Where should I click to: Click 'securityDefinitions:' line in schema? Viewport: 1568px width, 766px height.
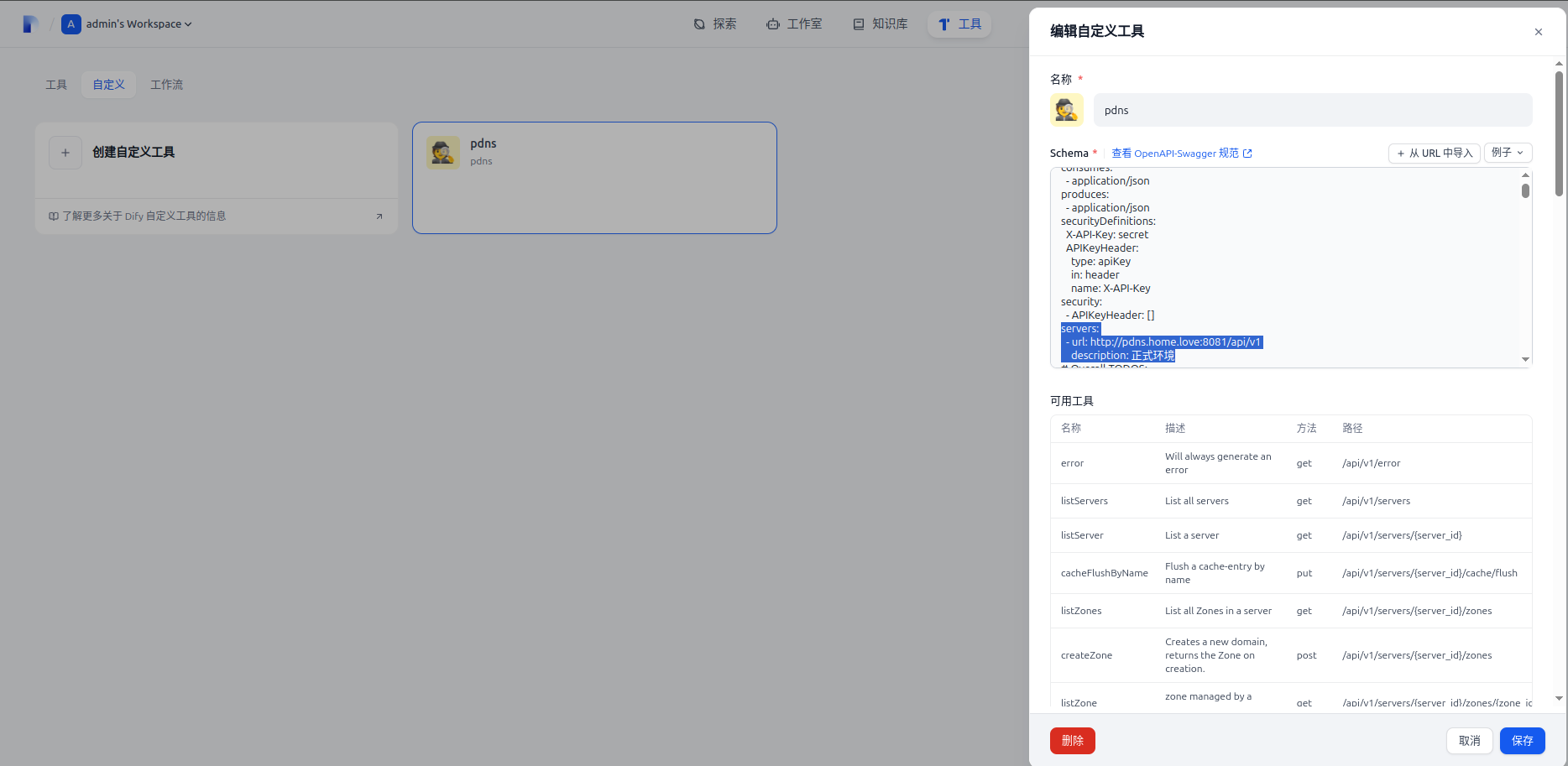point(1108,221)
